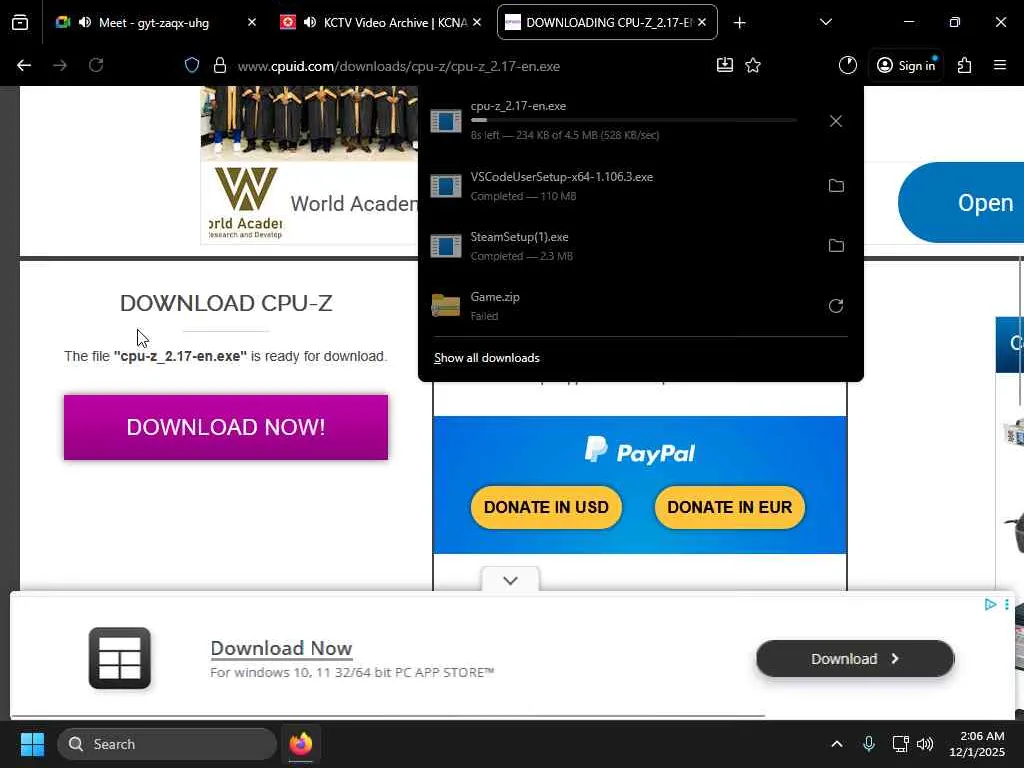The image size is (1024, 768).
Task: Switch to KCTV Video Archive tab
Action: pos(394,23)
